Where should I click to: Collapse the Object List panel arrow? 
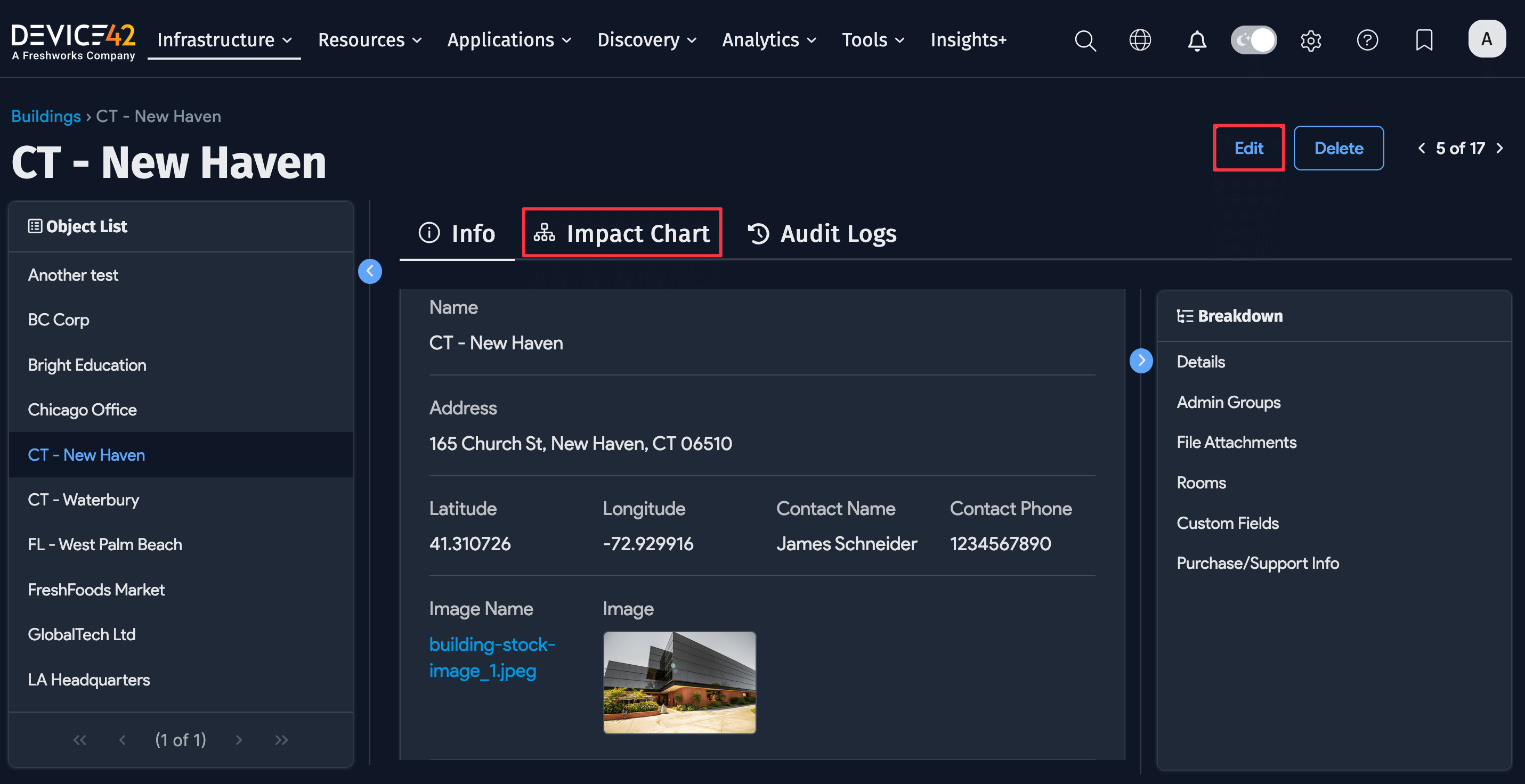click(370, 272)
